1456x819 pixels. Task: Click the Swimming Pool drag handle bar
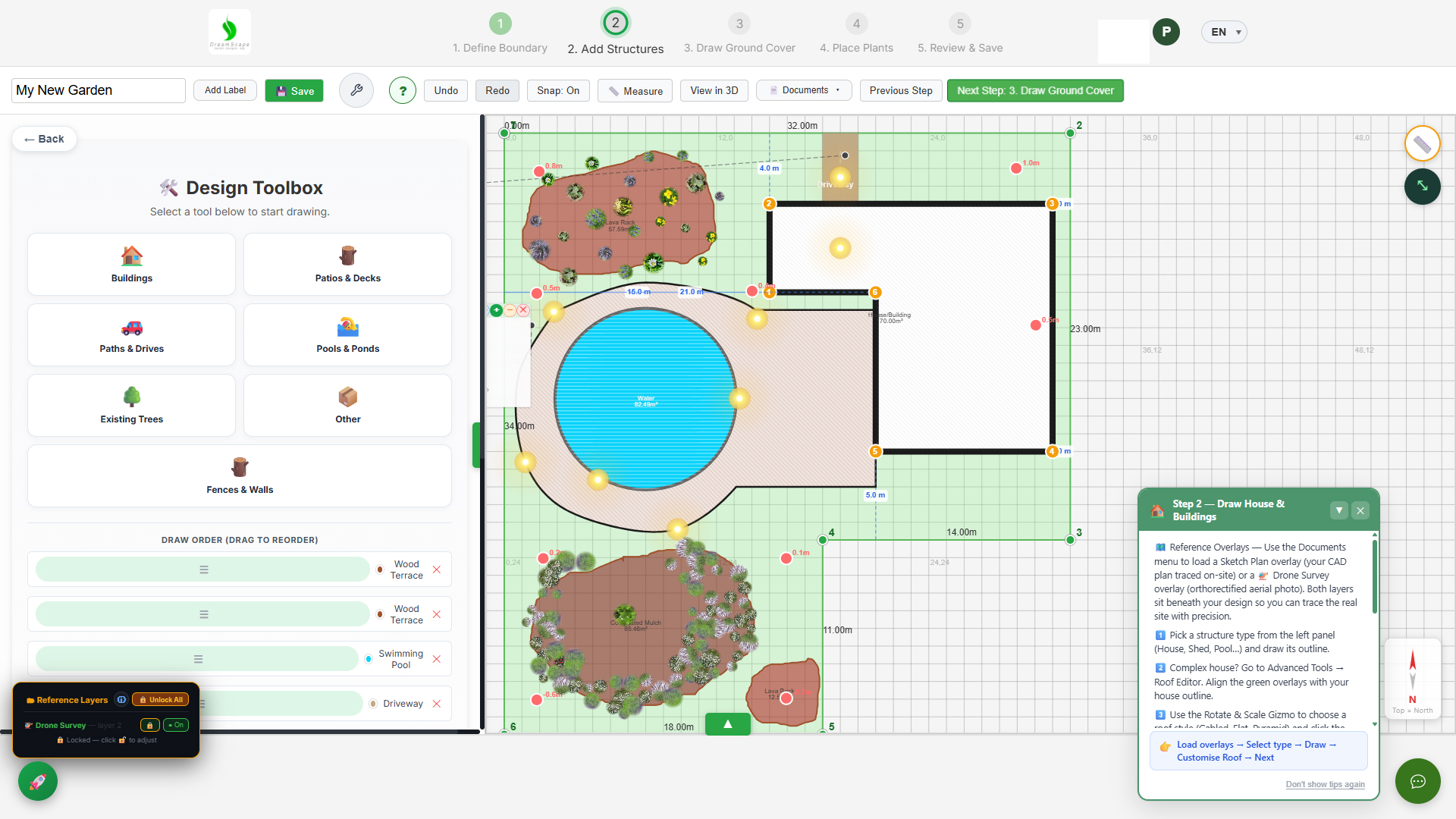[x=197, y=659]
